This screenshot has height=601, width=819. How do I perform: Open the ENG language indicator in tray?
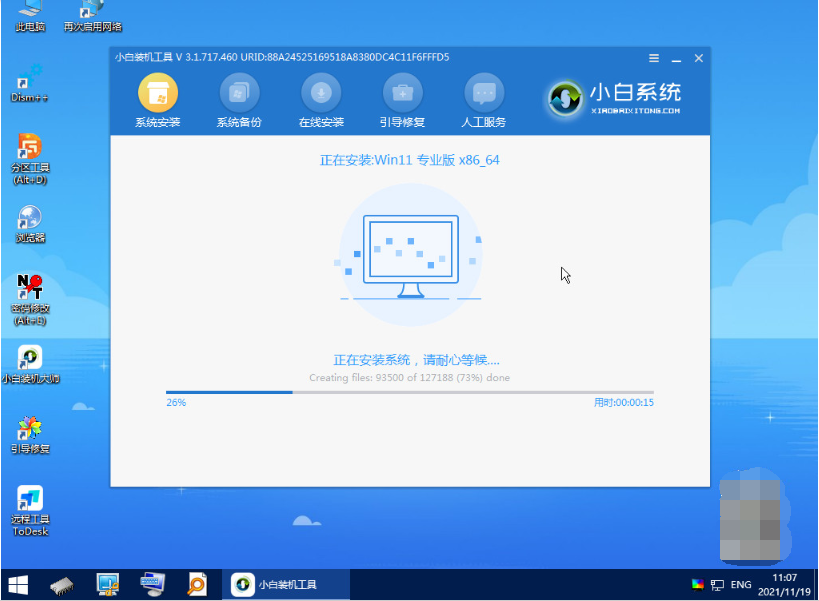[x=740, y=584]
